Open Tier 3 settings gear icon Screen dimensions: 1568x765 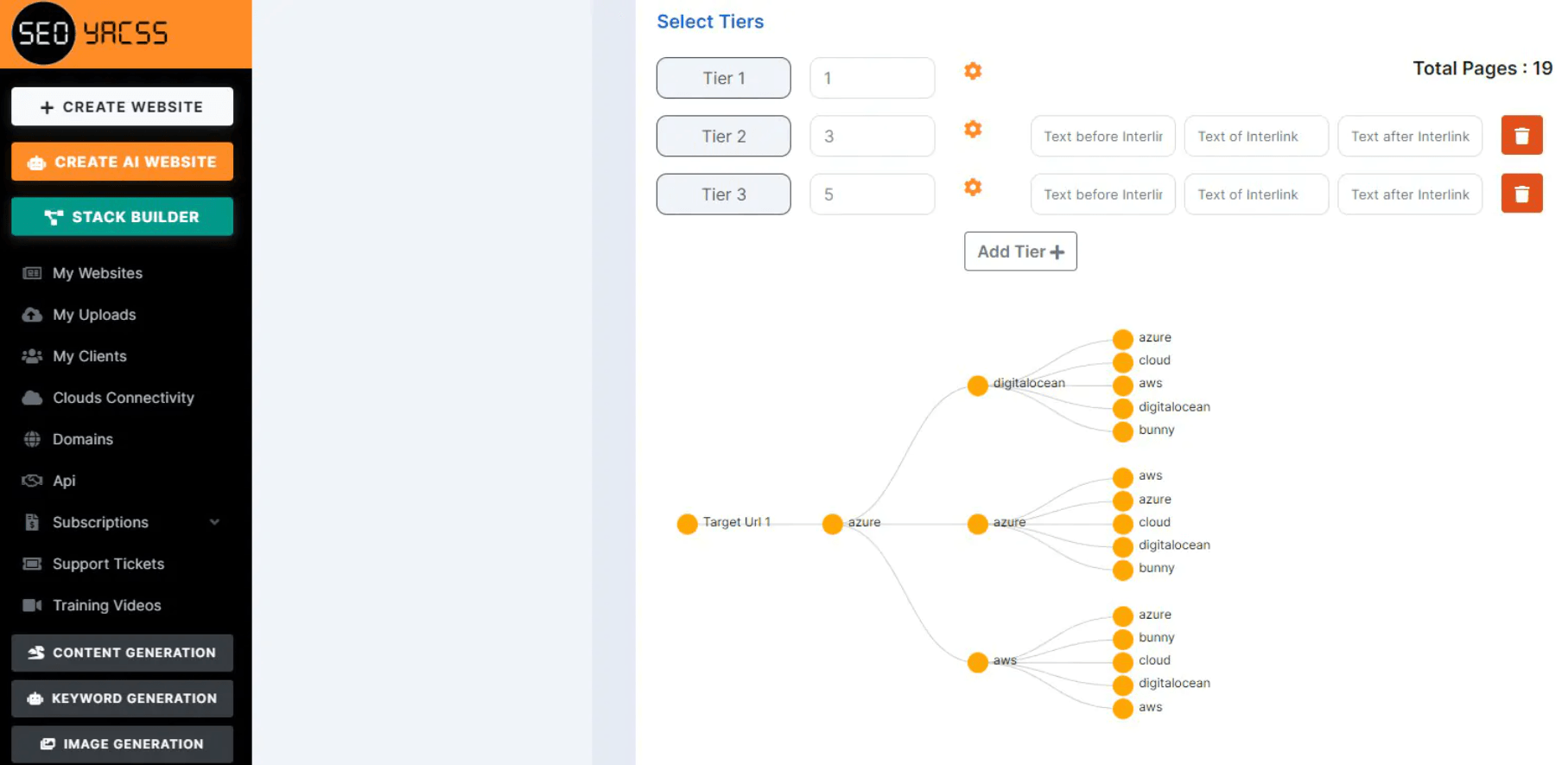(973, 188)
